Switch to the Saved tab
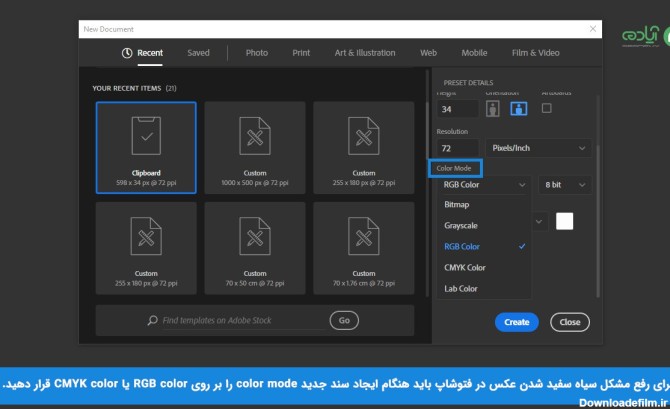This screenshot has height=409, width=670. click(x=198, y=53)
